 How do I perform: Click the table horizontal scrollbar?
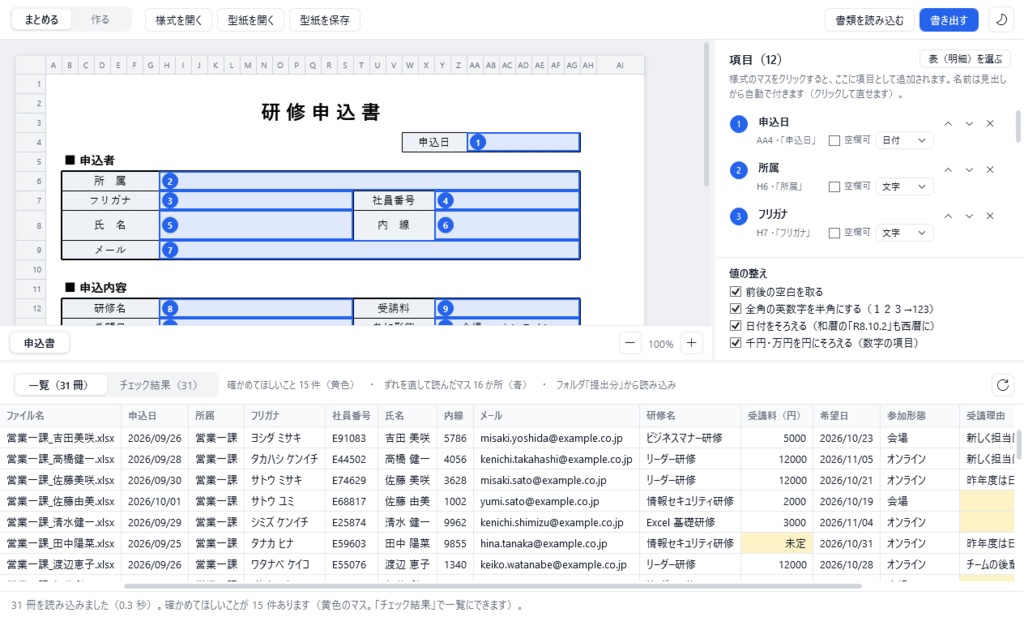coord(492,586)
